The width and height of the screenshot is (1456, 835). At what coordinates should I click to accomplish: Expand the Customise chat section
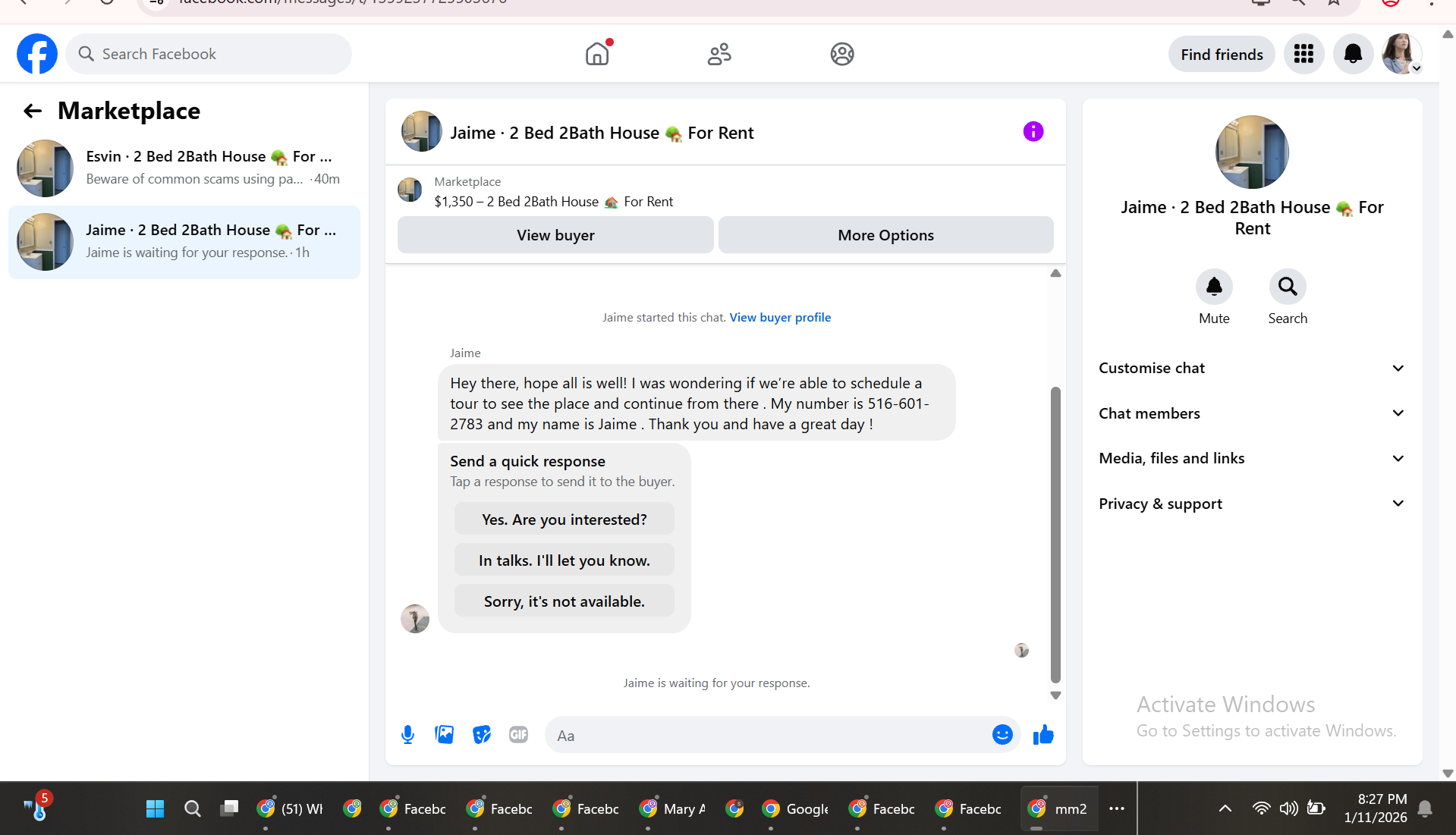1252,368
